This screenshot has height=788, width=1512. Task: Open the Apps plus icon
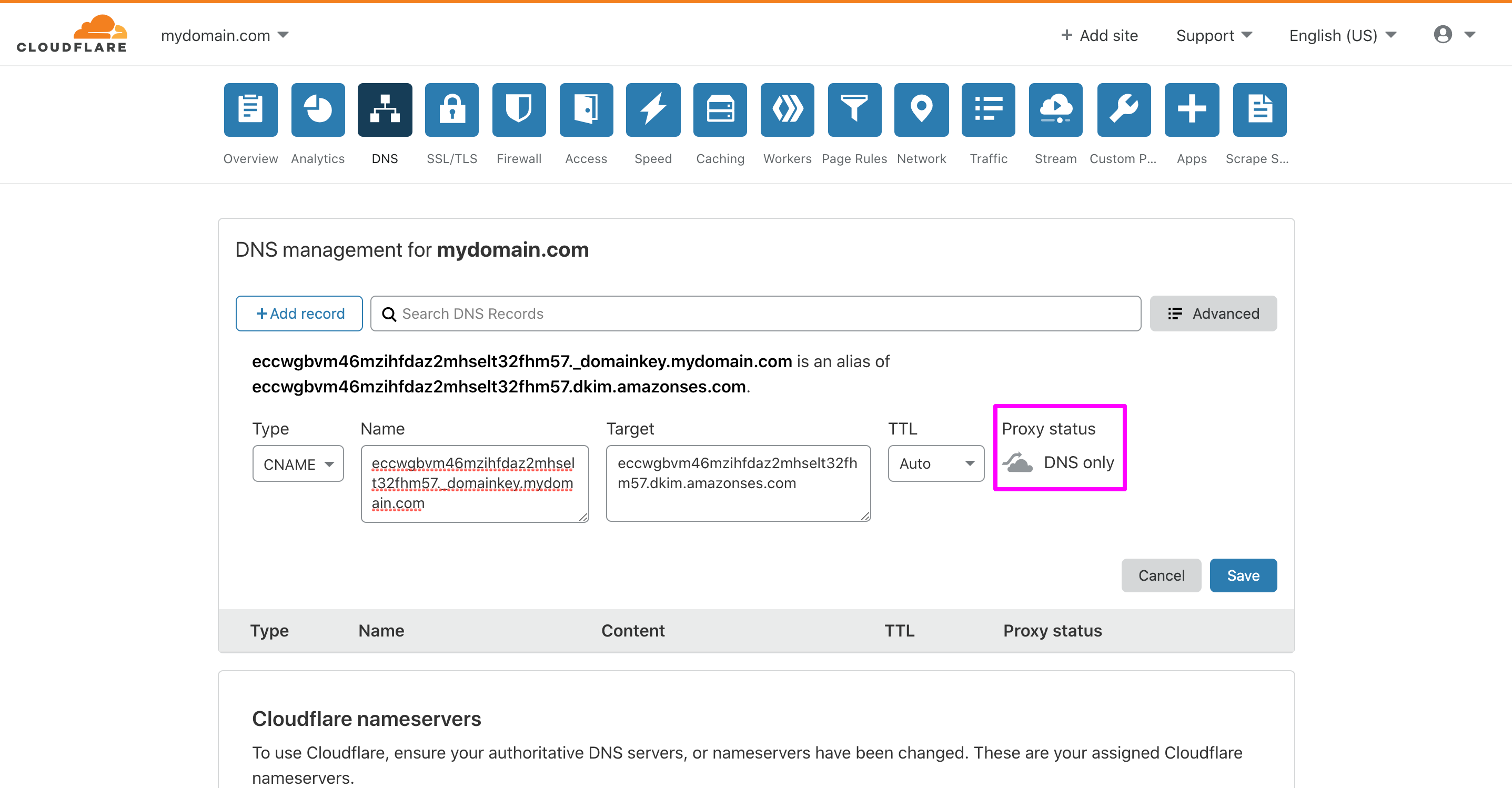[x=1192, y=110]
